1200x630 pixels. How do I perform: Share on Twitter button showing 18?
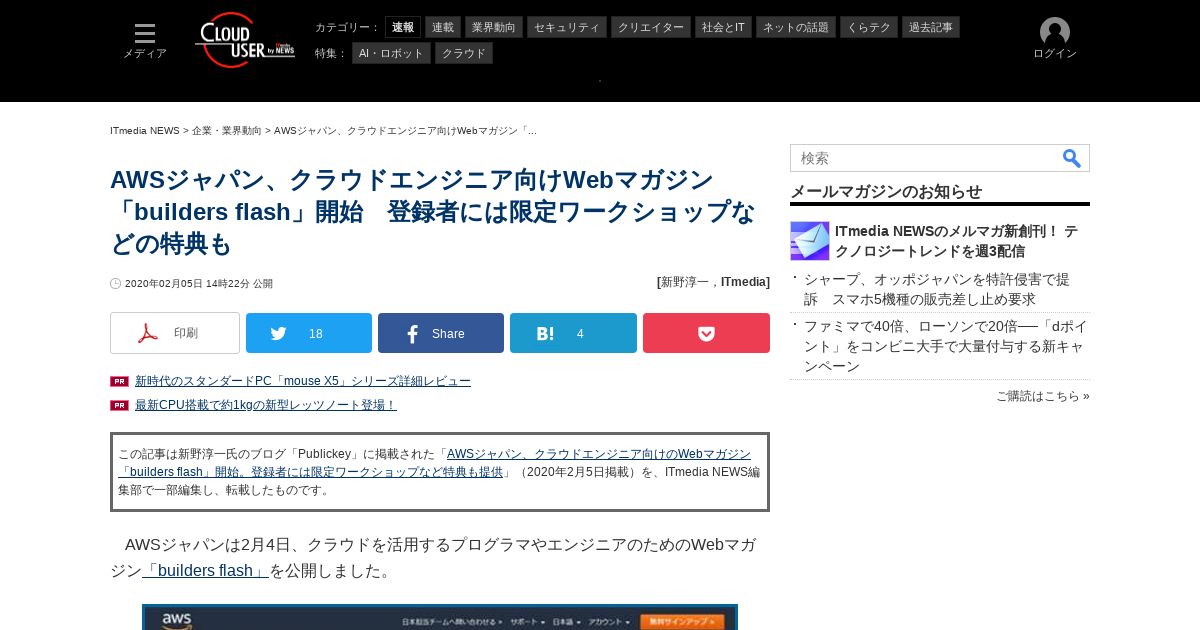point(309,333)
